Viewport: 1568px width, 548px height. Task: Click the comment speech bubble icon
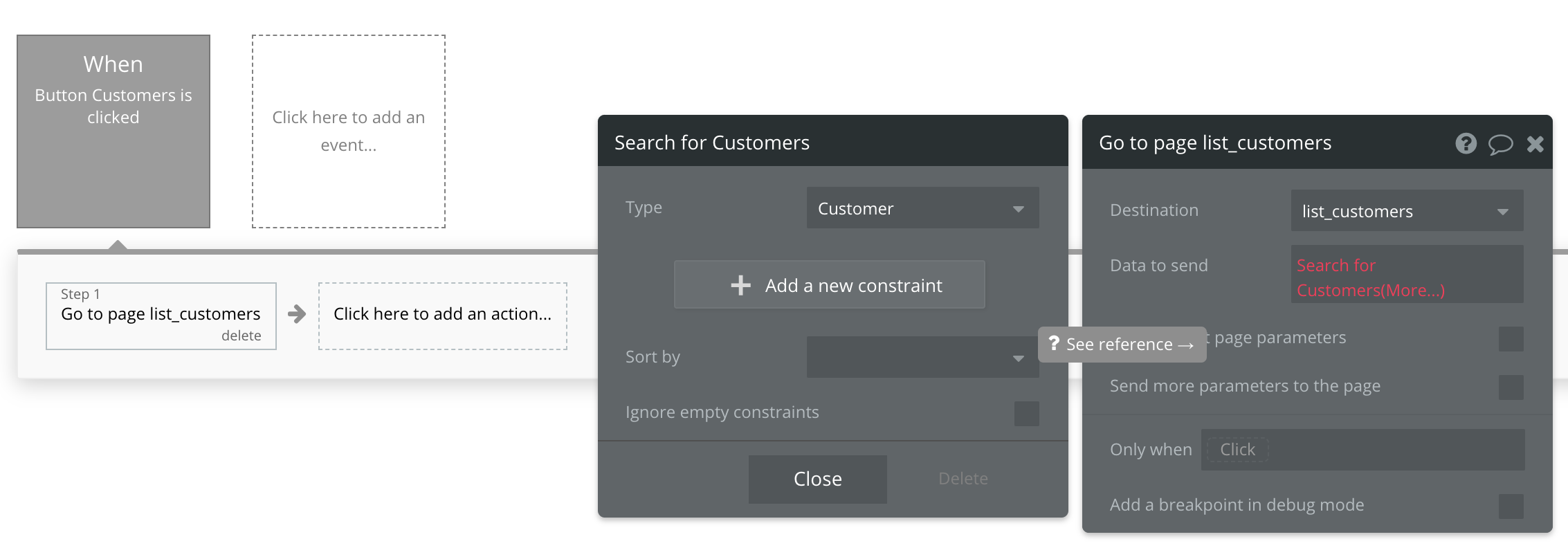[x=1500, y=144]
